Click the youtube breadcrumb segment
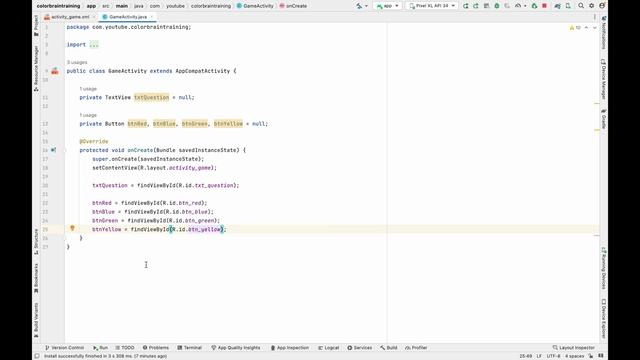Screen dimensions: 640x360 [x=176, y=6]
